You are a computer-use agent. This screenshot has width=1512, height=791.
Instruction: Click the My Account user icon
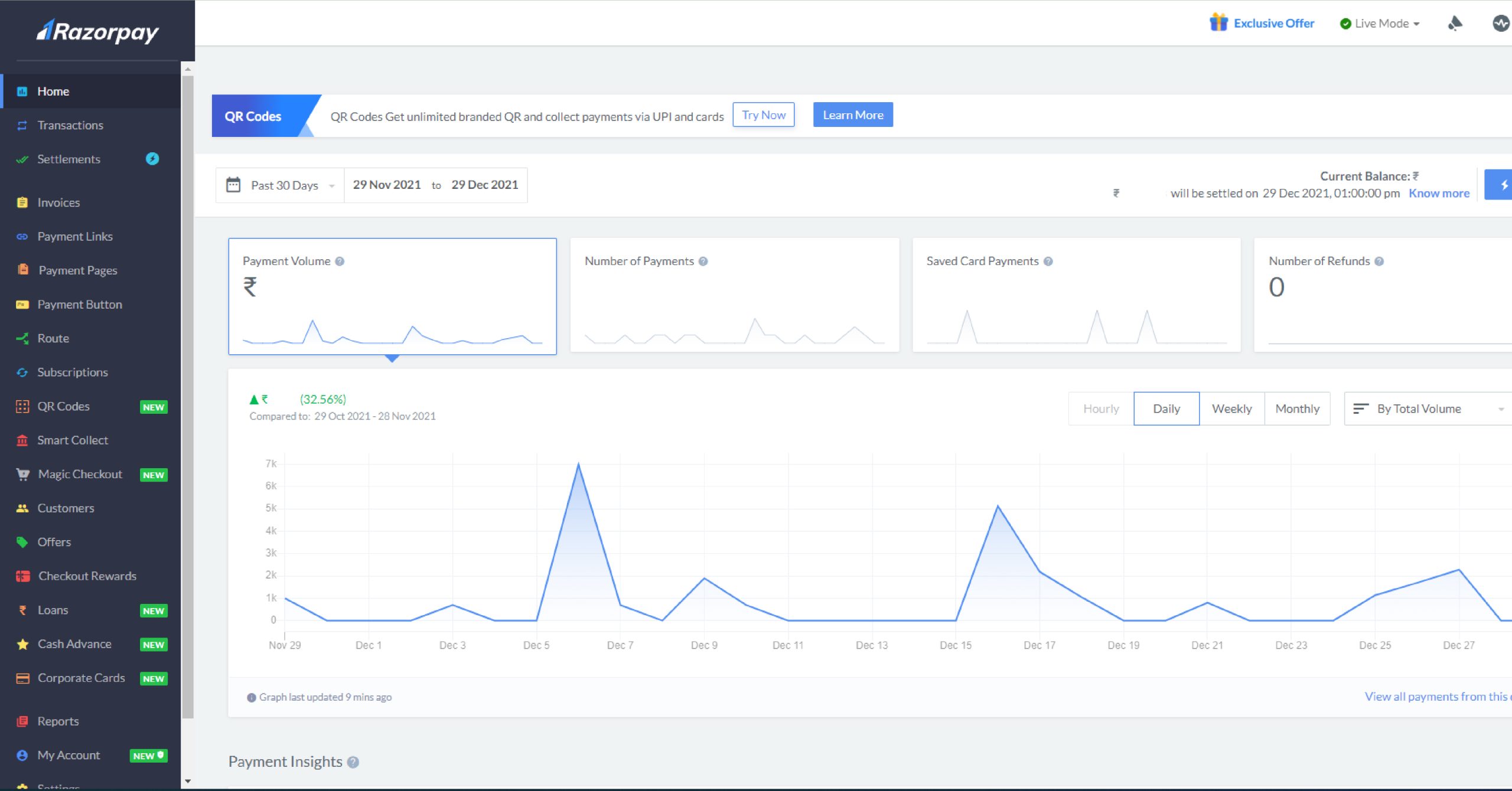[x=22, y=755]
